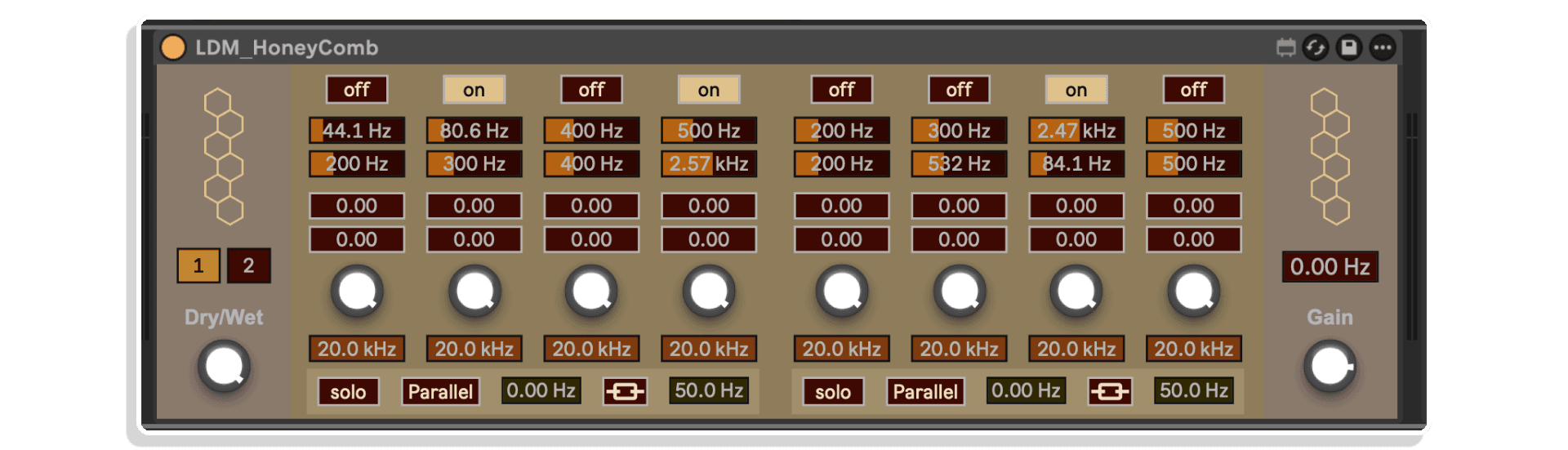Disable the on toggle in the 2.57 kHz column
Screen dimensions: 1568x450
click(709, 90)
